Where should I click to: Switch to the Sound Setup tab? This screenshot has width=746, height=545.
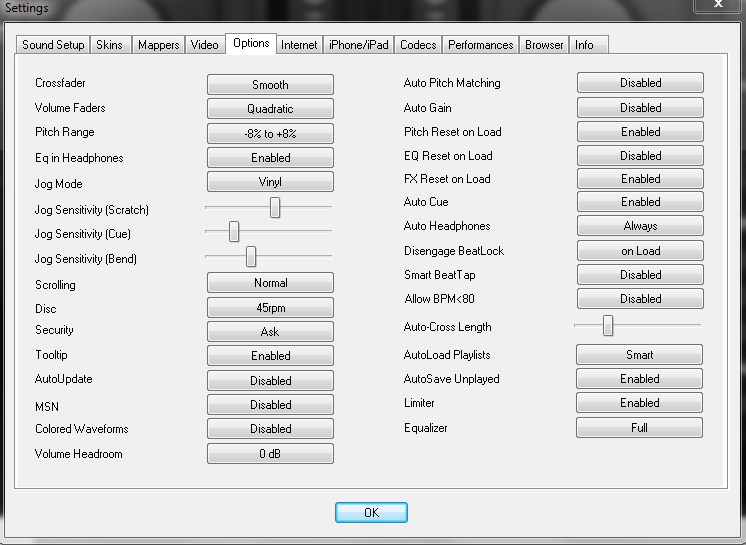(53, 45)
